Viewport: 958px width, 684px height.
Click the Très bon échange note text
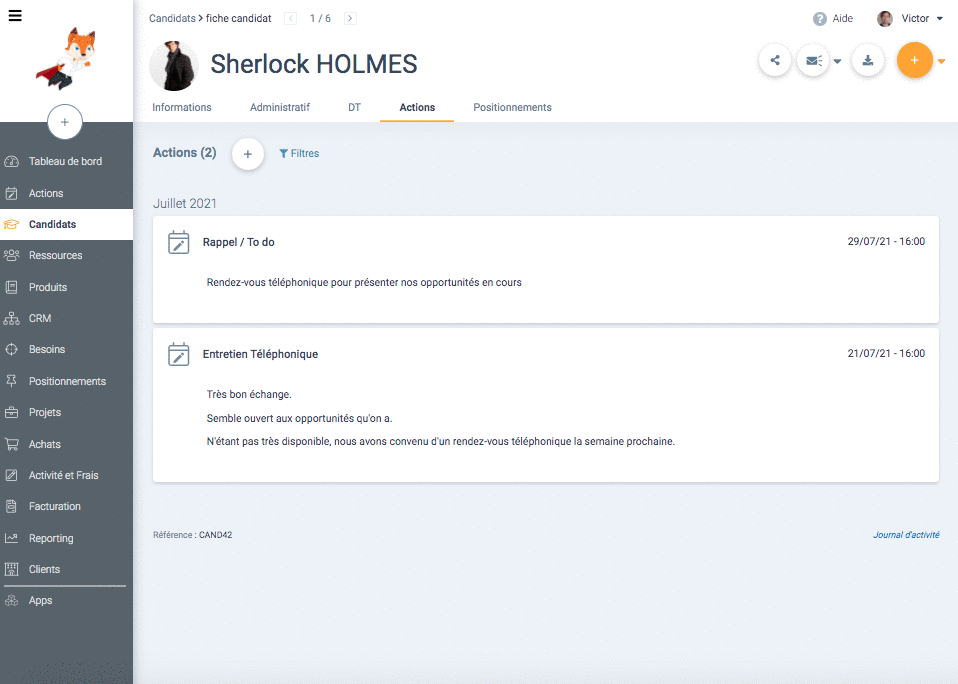tap(249, 395)
